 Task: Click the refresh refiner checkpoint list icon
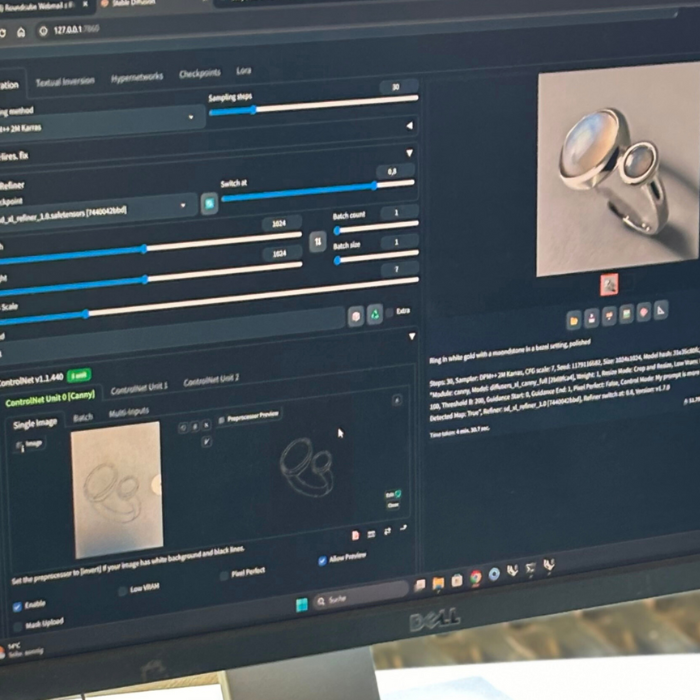pos(209,203)
